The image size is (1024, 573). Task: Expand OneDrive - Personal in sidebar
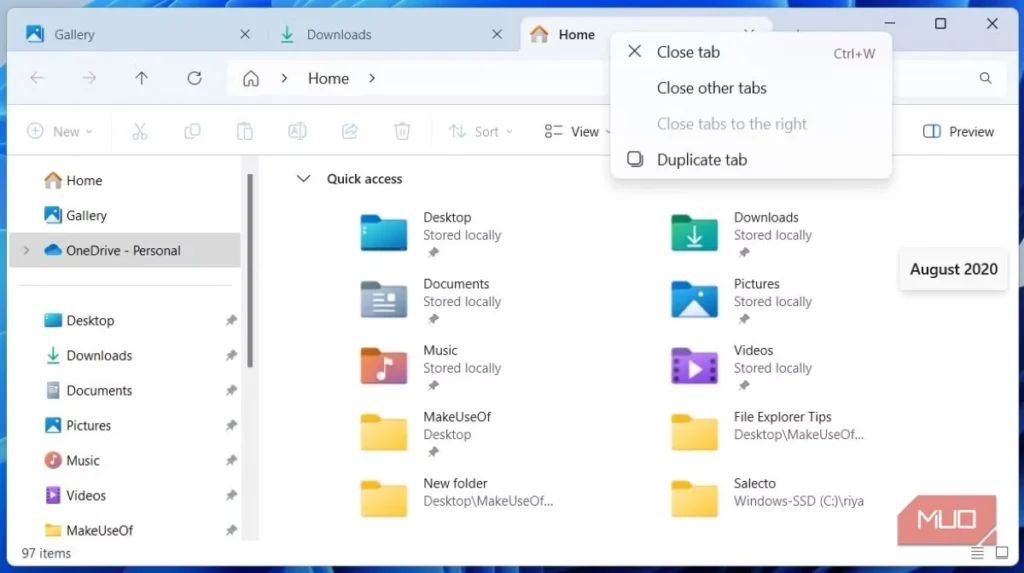[26, 250]
